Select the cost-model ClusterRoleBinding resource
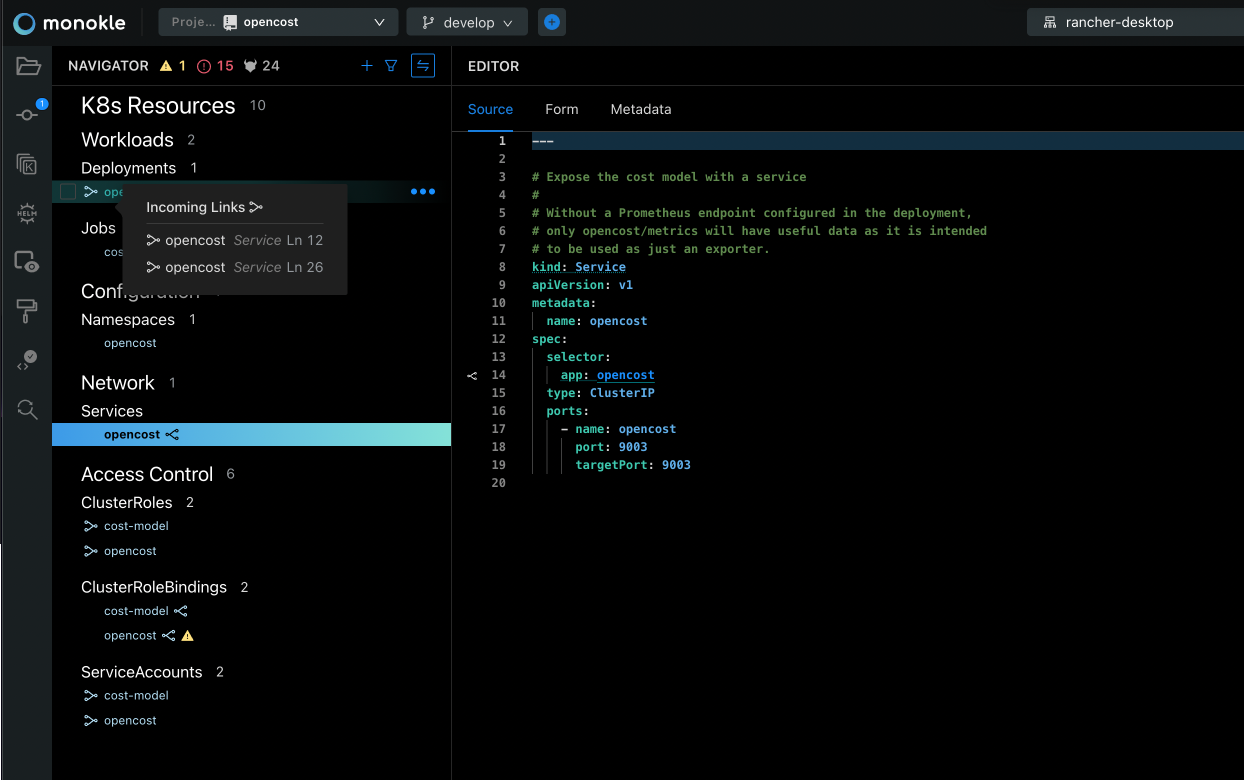1244x780 pixels. pyautogui.click(x=136, y=611)
